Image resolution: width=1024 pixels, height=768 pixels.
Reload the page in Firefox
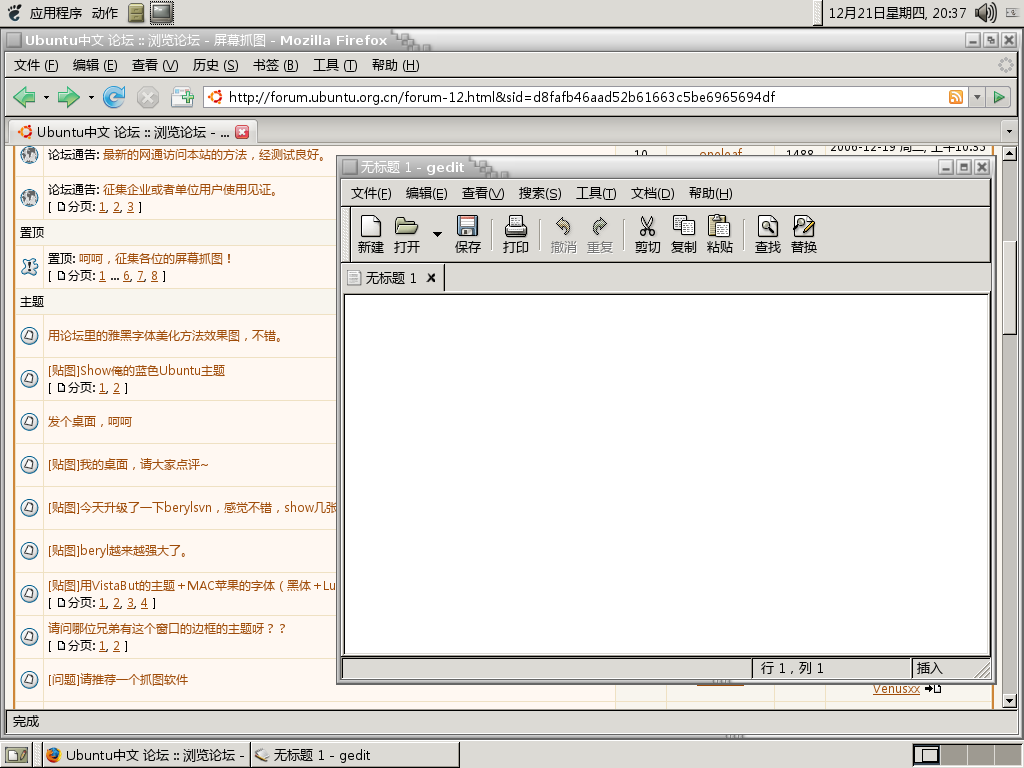click(114, 97)
